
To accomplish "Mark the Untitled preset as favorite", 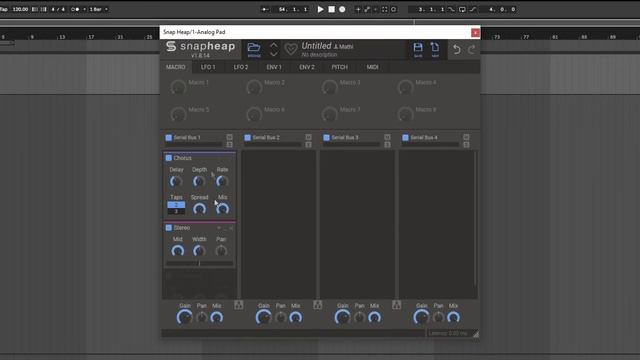I will pyautogui.click(x=291, y=49).
